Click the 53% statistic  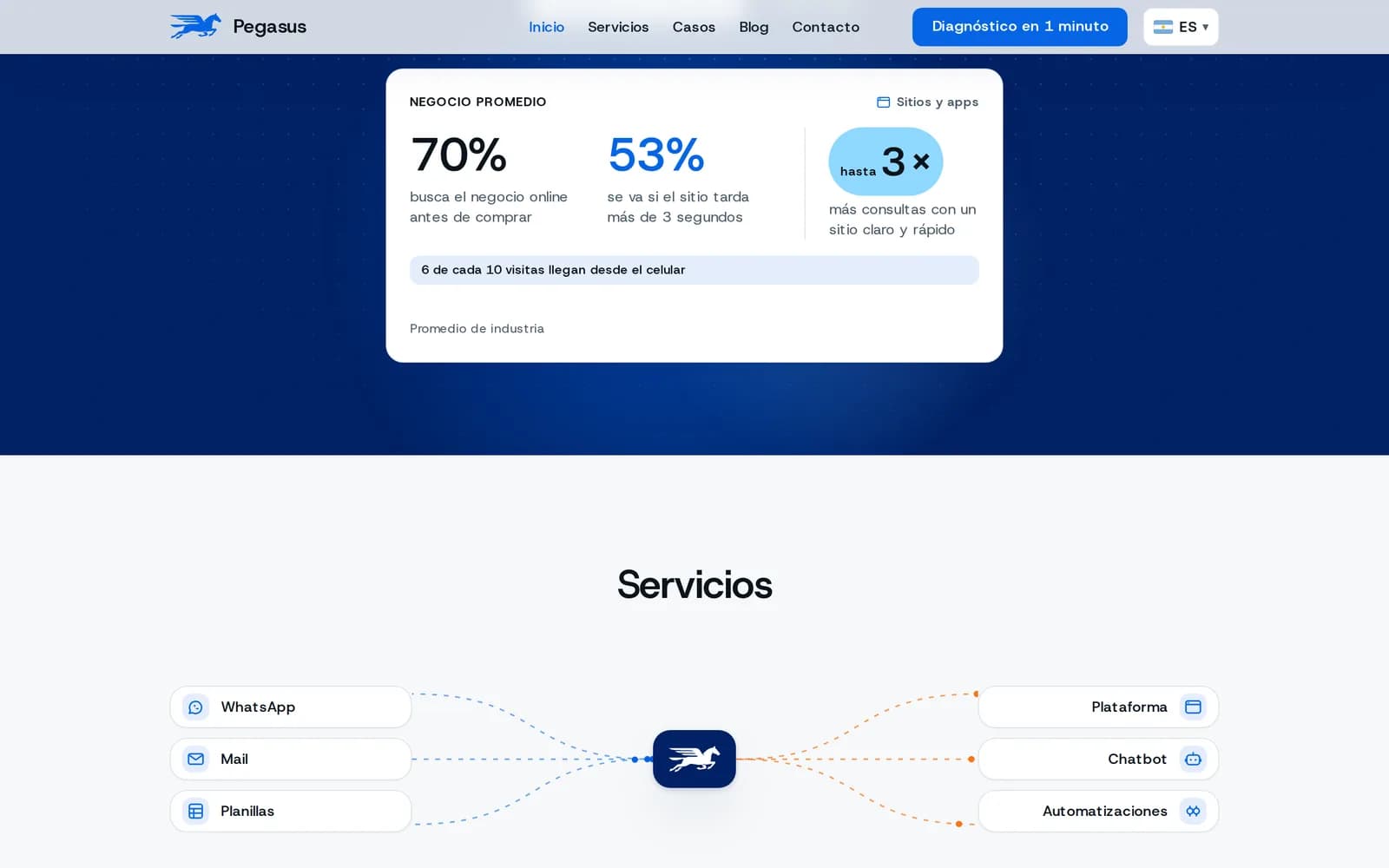(x=656, y=155)
